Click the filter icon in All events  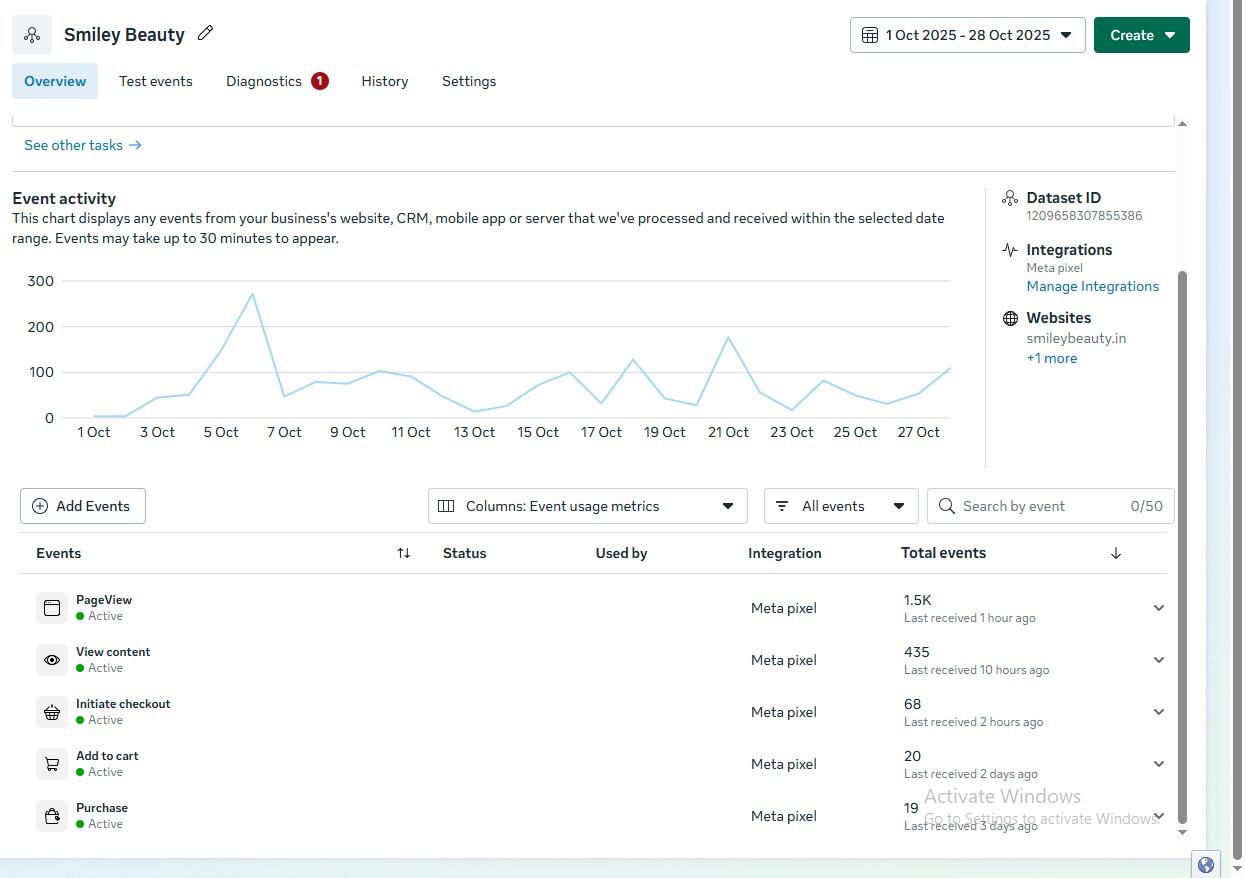782,506
